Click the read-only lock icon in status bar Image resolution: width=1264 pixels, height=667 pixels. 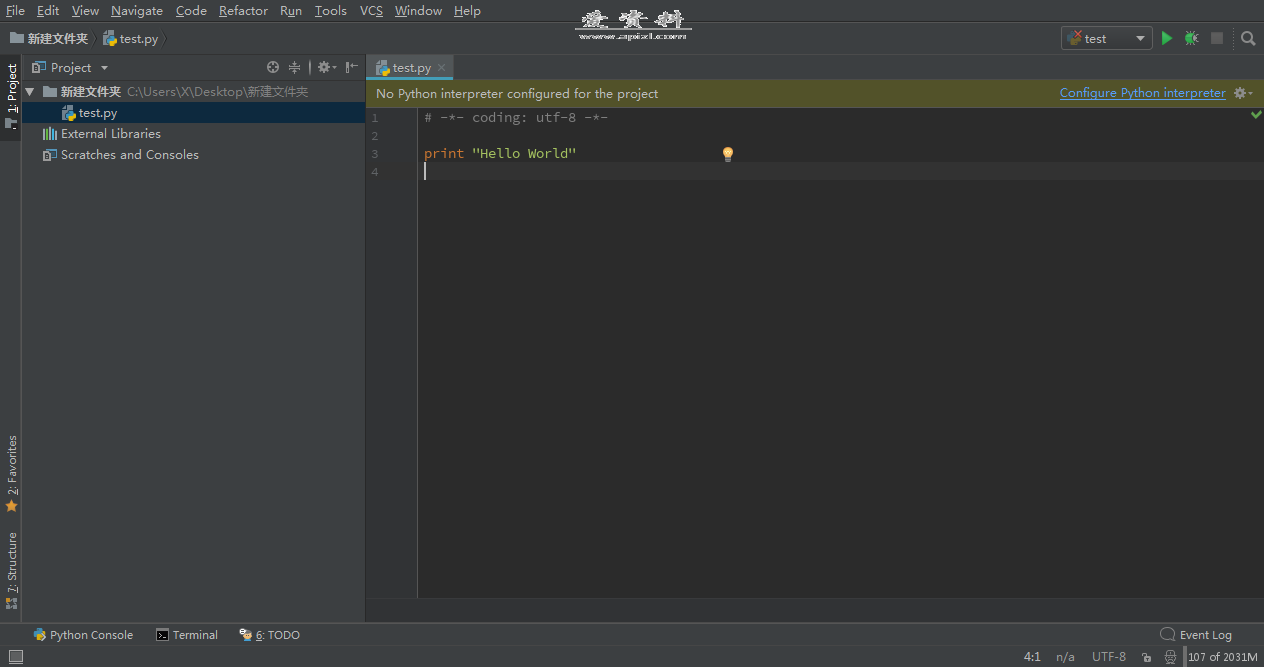coord(1146,656)
